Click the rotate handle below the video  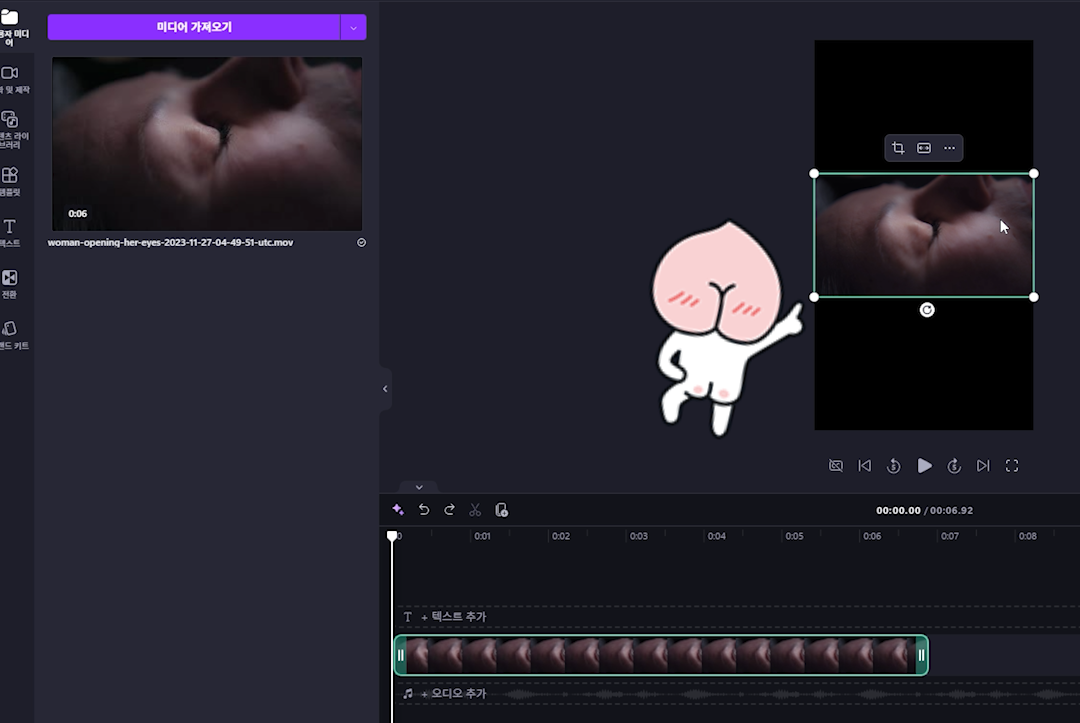tap(927, 310)
